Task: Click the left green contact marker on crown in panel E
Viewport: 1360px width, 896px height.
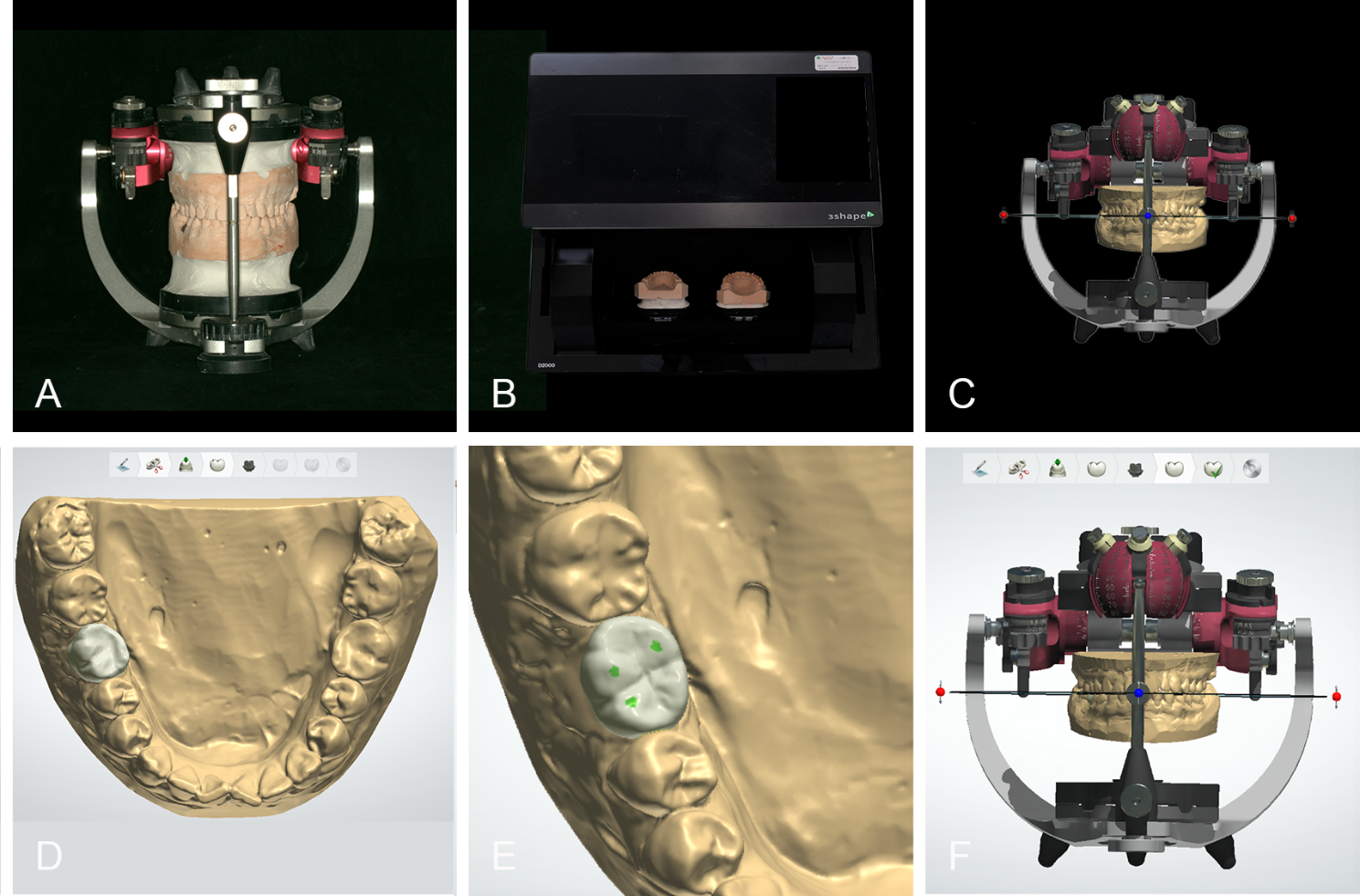Action: tap(615, 672)
